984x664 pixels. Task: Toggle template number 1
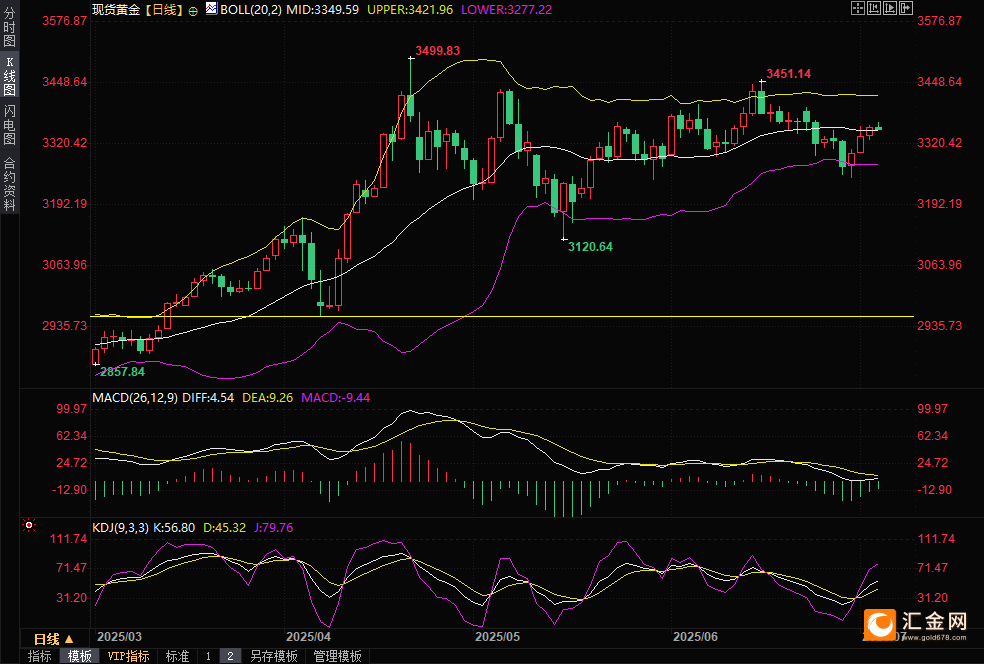(x=208, y=656)
